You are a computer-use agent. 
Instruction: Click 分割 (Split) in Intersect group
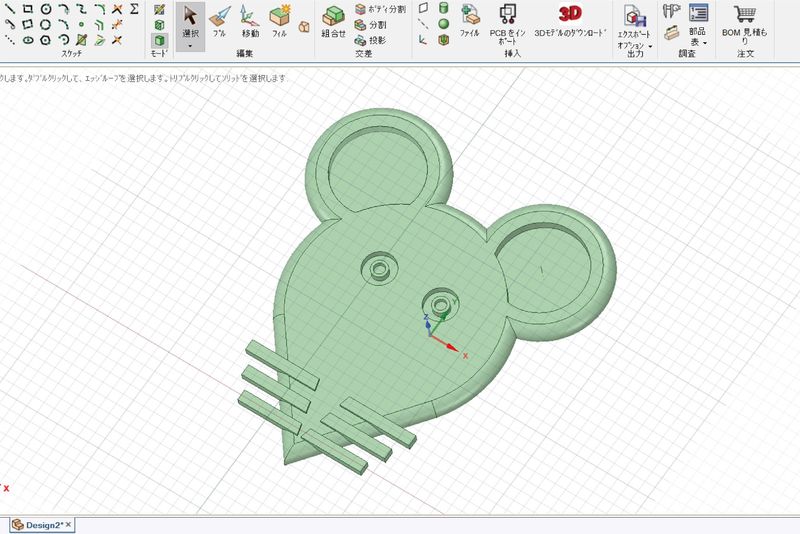(x=371, y=24)
